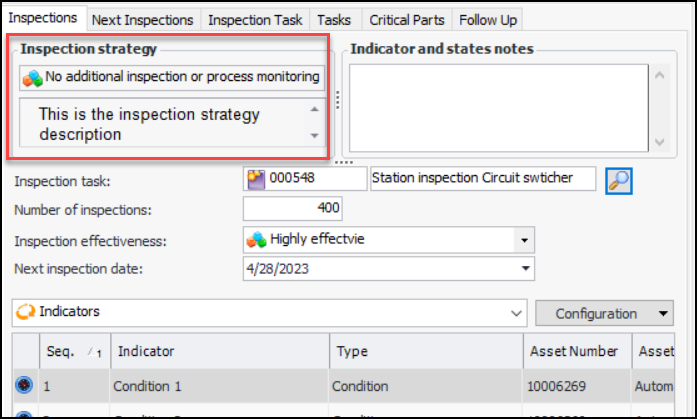This screenshot has width=697, height=419.
Task: Open the Indicators combo box
Action: point(516,313)
